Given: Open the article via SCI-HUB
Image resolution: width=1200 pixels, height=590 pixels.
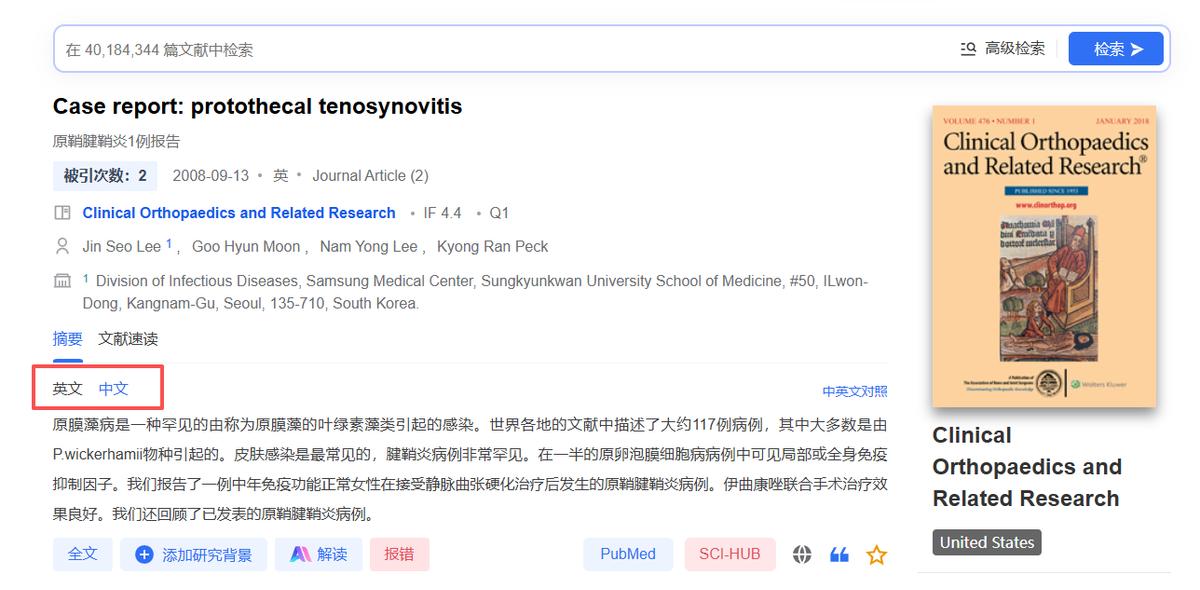Looking at the screenshot, I should click(x=730, y=553).
